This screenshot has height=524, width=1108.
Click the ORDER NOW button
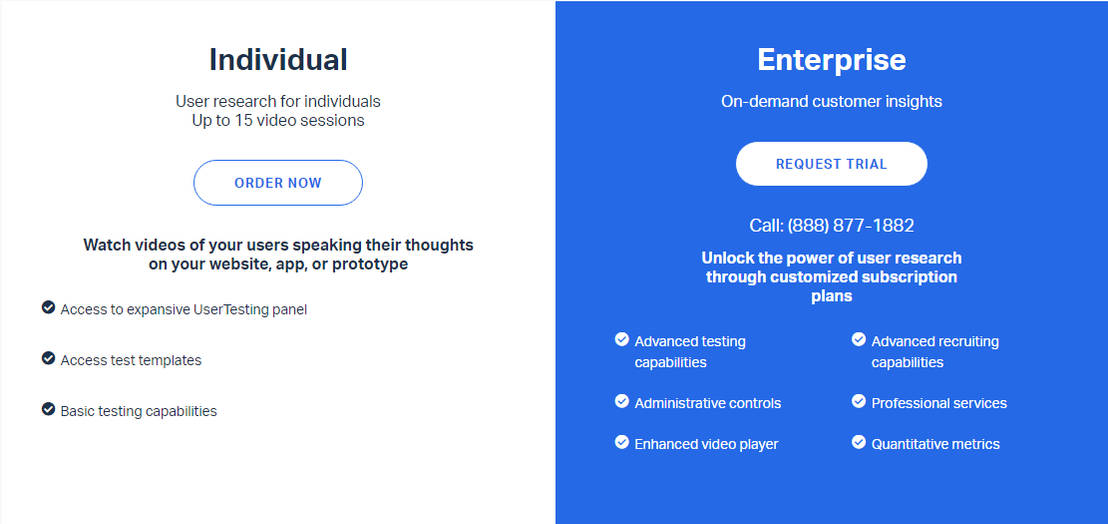tap(278, 183)
